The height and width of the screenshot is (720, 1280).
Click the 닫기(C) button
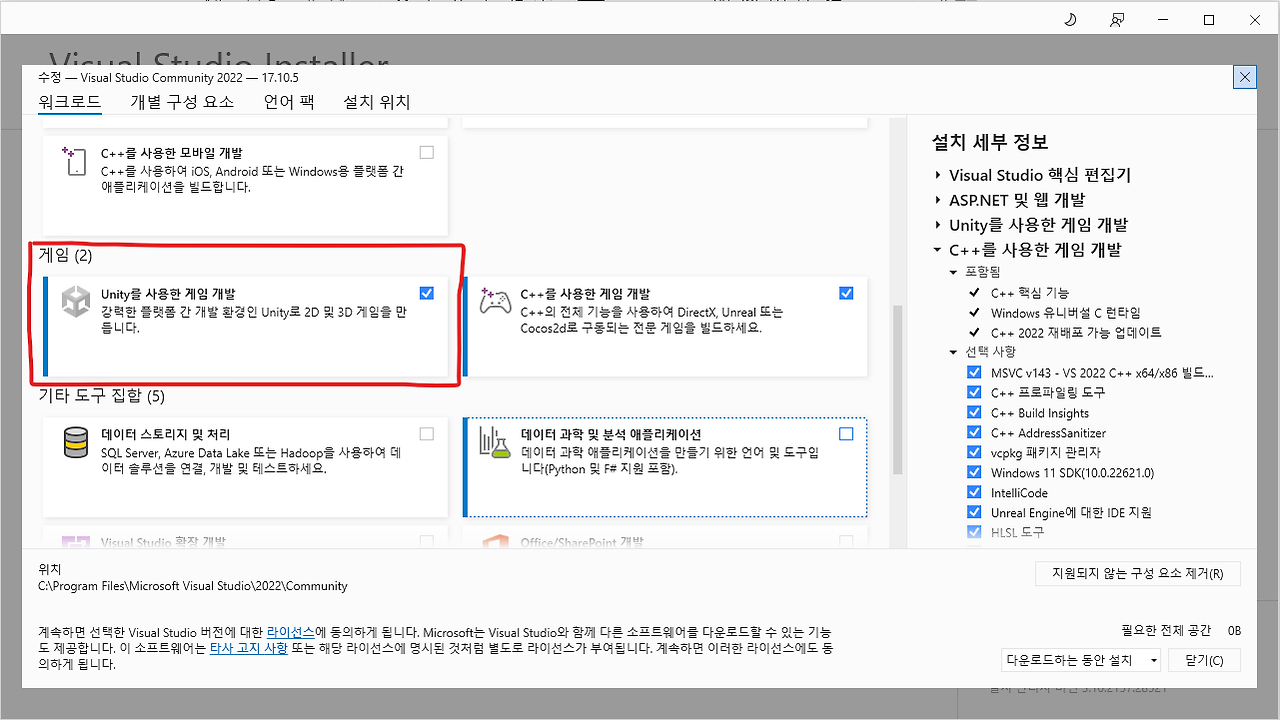click(1204, 660)
